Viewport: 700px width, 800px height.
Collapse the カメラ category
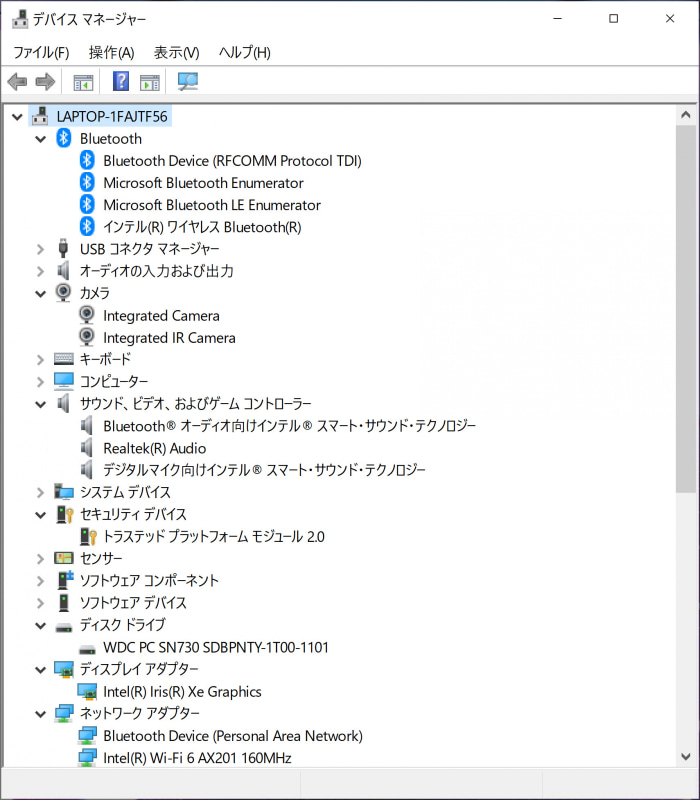coord(40,293)
